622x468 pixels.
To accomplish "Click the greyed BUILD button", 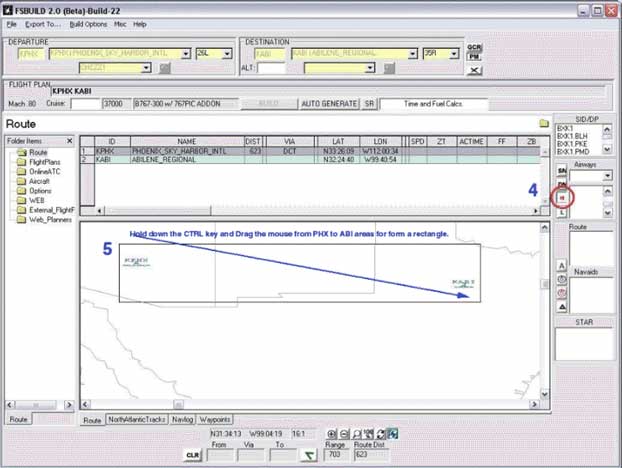I will pyautogui.click(x=269, y=104).
